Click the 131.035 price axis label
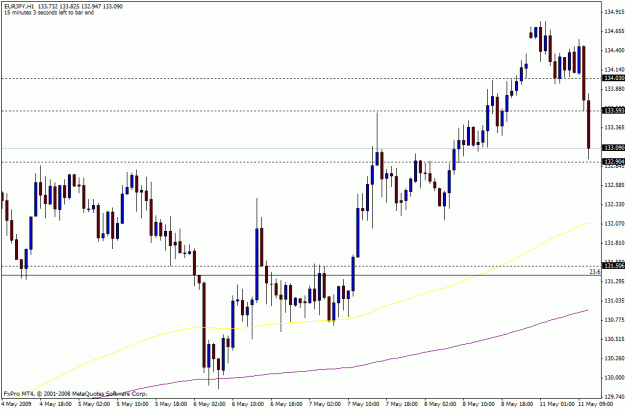625x409 pixels. pos(614,301)
